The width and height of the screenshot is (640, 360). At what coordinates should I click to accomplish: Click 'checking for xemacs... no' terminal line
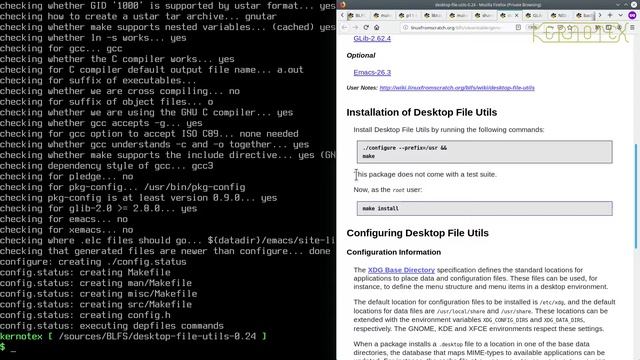coord(67,230)
